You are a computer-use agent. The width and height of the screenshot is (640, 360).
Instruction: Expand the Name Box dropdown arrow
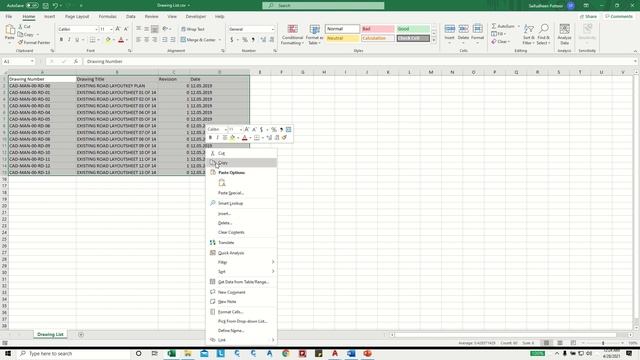tap(32, 61)
